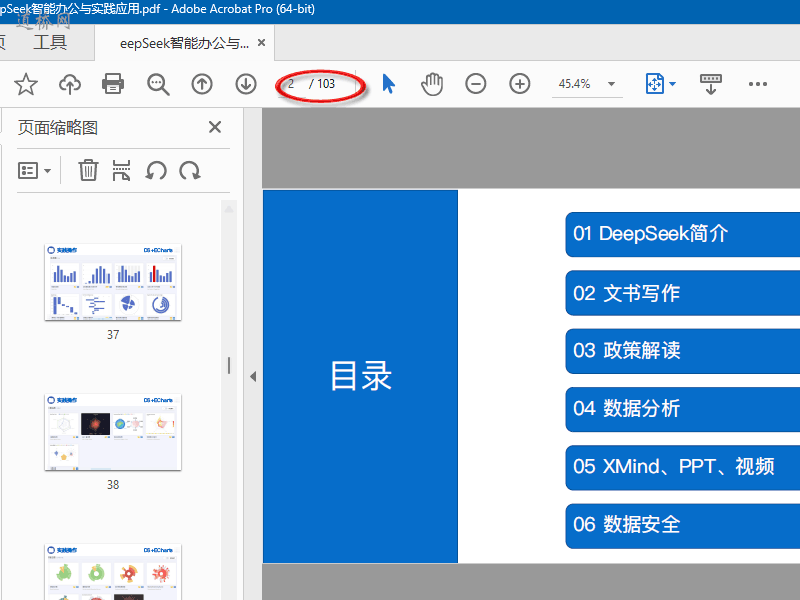Click the 01 DeepSeek简介 contents entry
This screenshot has width=800, height=600.
coord(683,234)
